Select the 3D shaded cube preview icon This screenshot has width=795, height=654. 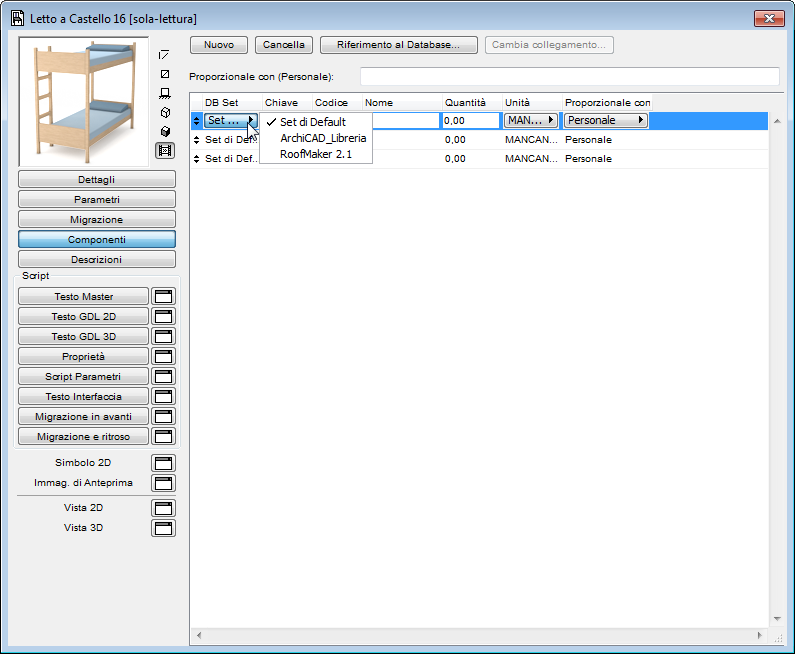(165, 131)
